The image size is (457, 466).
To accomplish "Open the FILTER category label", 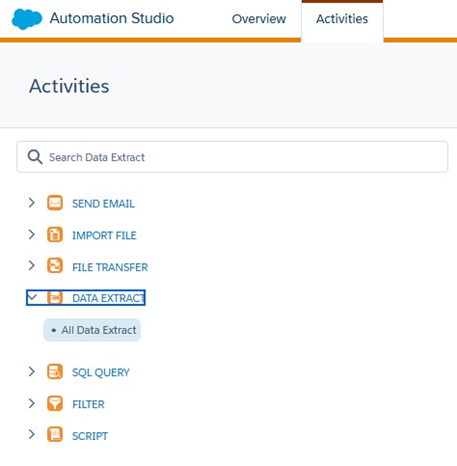I will pos(88,404).
